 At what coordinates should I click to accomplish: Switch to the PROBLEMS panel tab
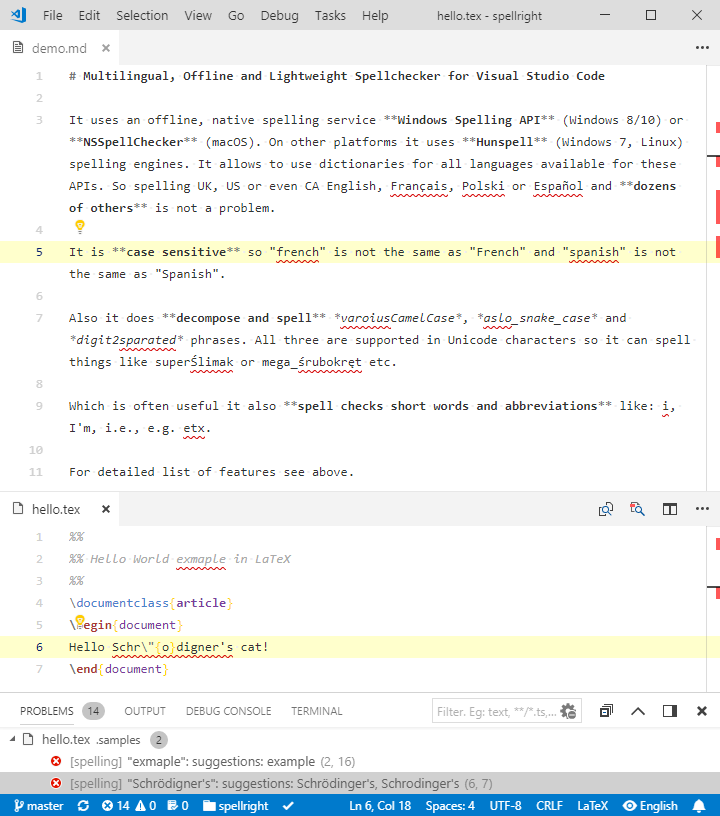point(47,711)
